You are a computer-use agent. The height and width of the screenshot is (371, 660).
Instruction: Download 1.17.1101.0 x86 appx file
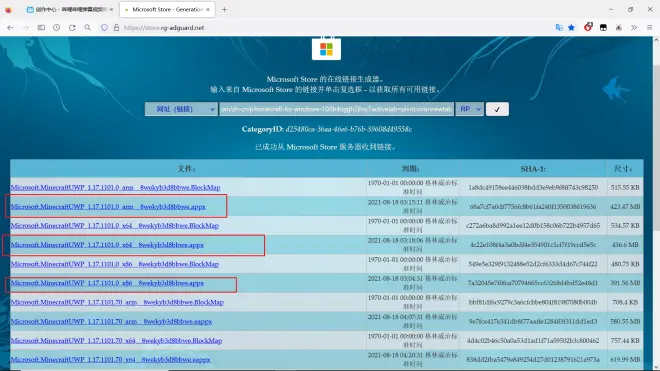pos(107,283)
